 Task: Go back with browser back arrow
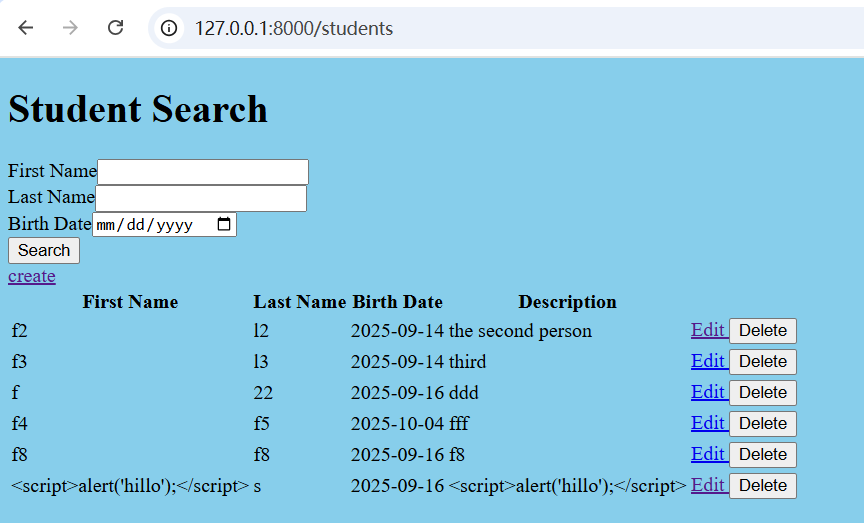pyautogui.click(x=26, y=28)
